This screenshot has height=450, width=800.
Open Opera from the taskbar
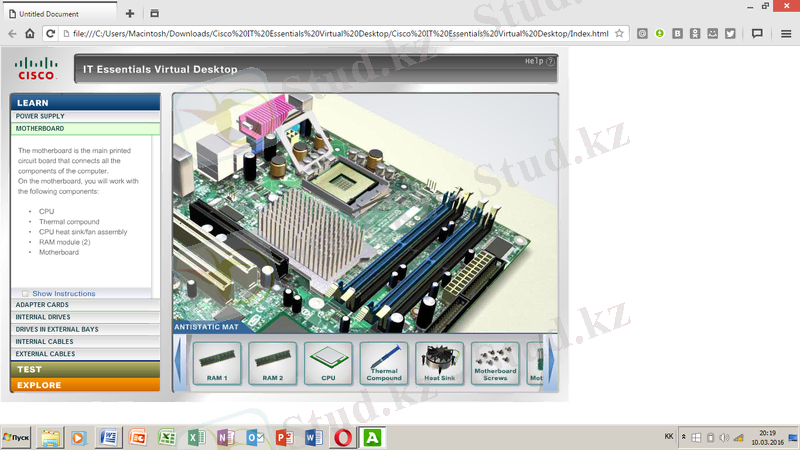[343, 438]
